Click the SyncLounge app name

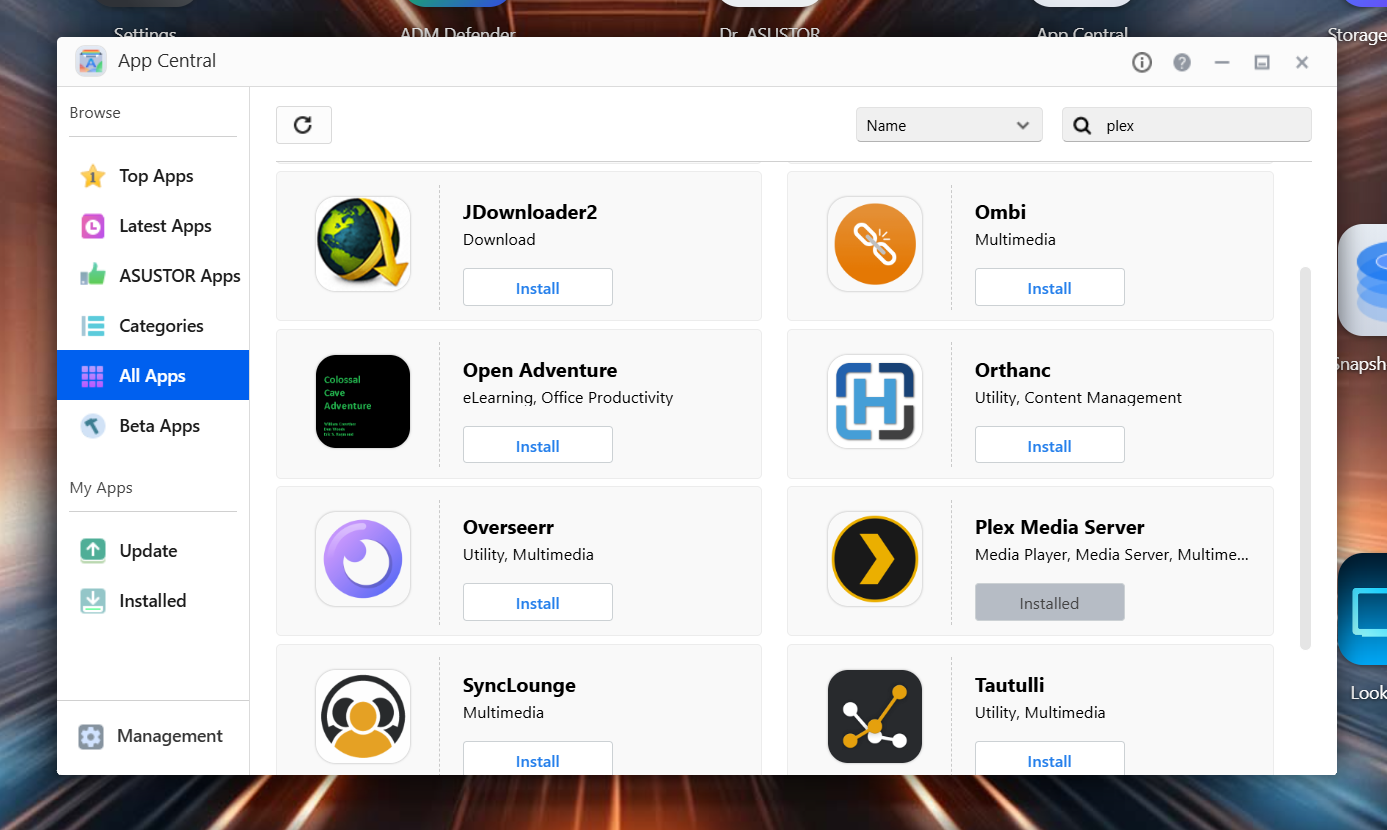(x=519, y=685)
